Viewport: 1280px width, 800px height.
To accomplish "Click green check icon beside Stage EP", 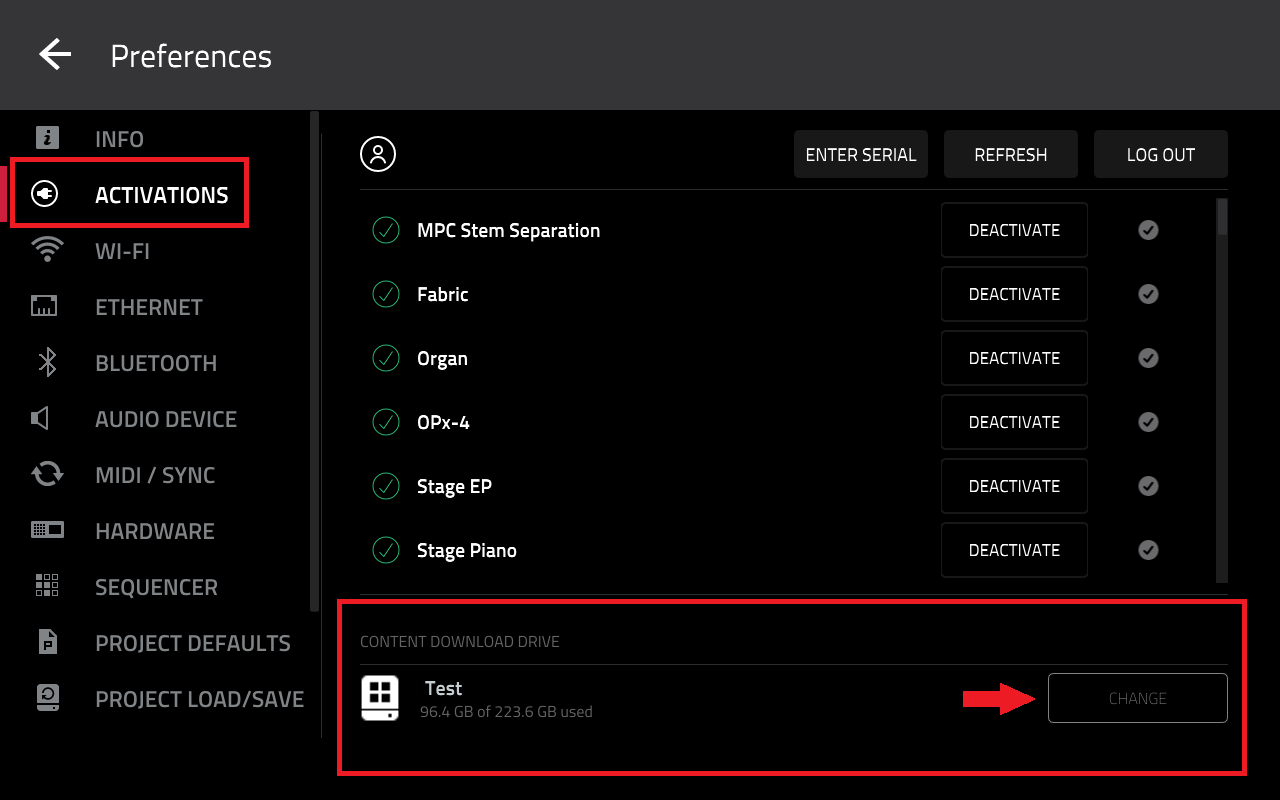I will tap(386, 486).
